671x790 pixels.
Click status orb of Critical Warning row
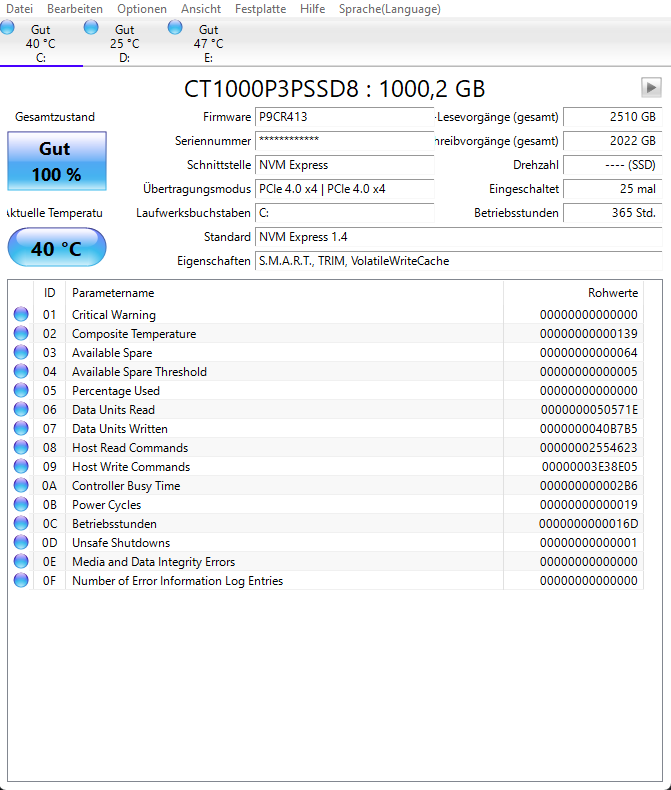point(21,314)
